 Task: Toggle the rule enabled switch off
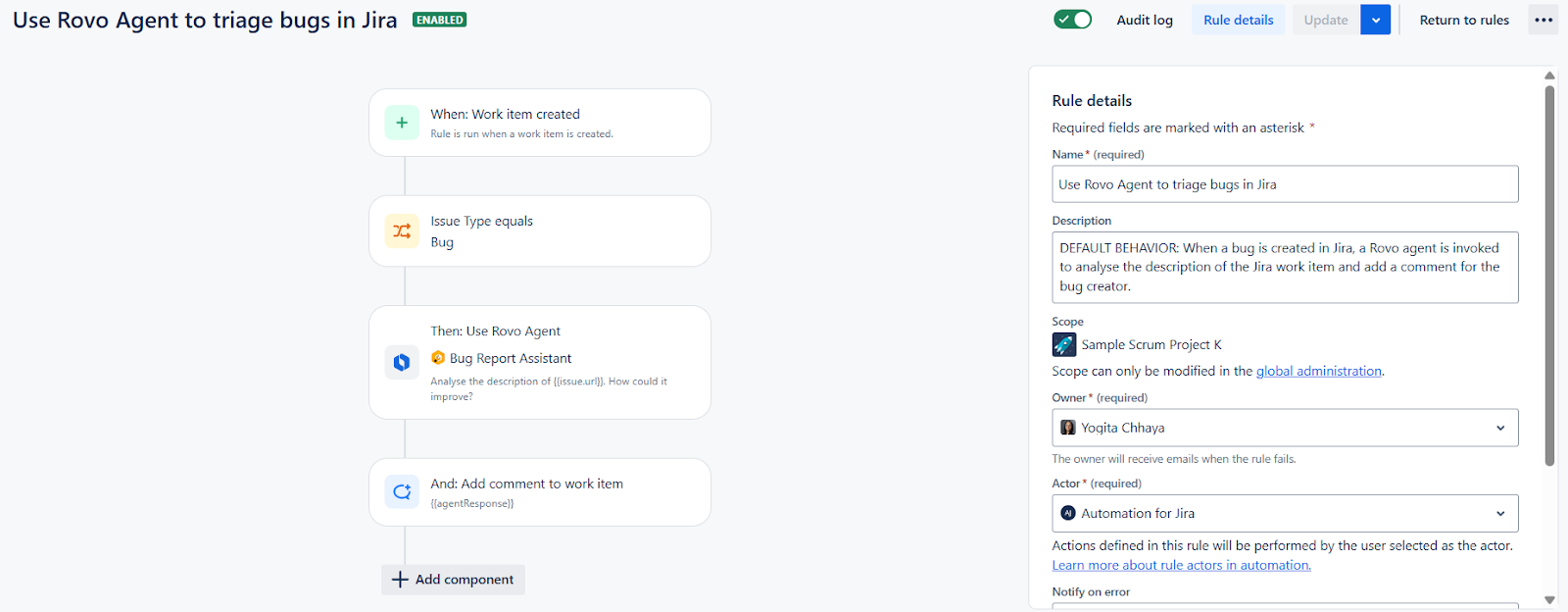tap(1073, 20)
